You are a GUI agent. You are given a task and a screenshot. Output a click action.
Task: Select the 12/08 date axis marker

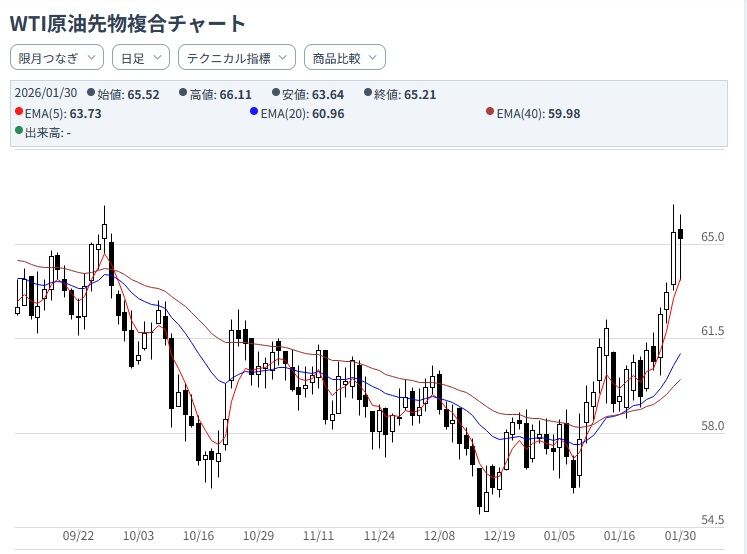(x=439, y=536)
